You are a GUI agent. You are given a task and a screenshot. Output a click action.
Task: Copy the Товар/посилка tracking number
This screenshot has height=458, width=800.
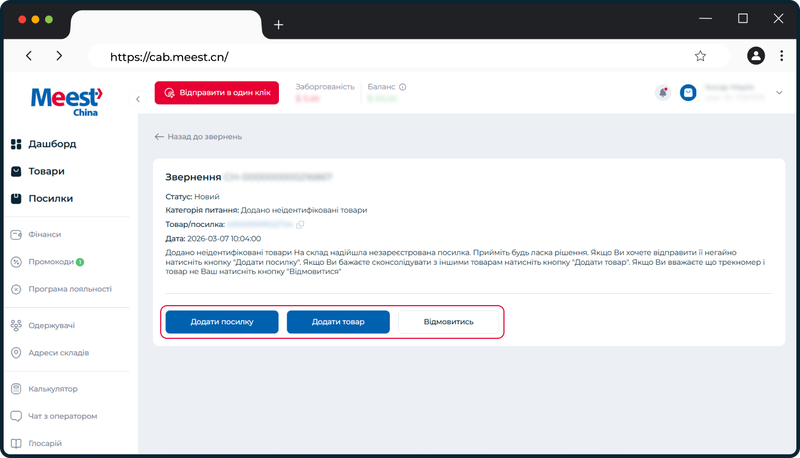pos(300,224)
